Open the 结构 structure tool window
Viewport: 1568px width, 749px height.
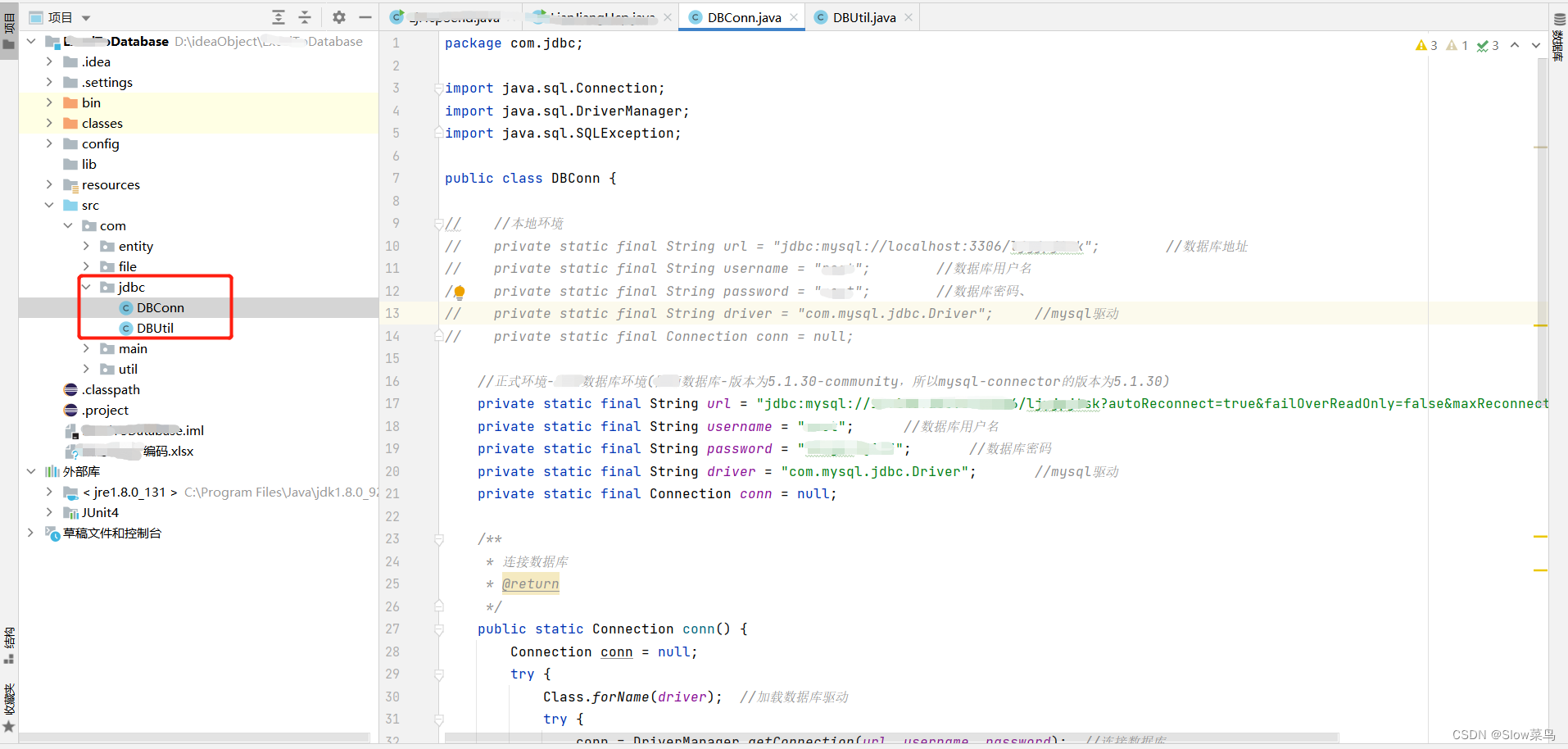coord(9,646)
